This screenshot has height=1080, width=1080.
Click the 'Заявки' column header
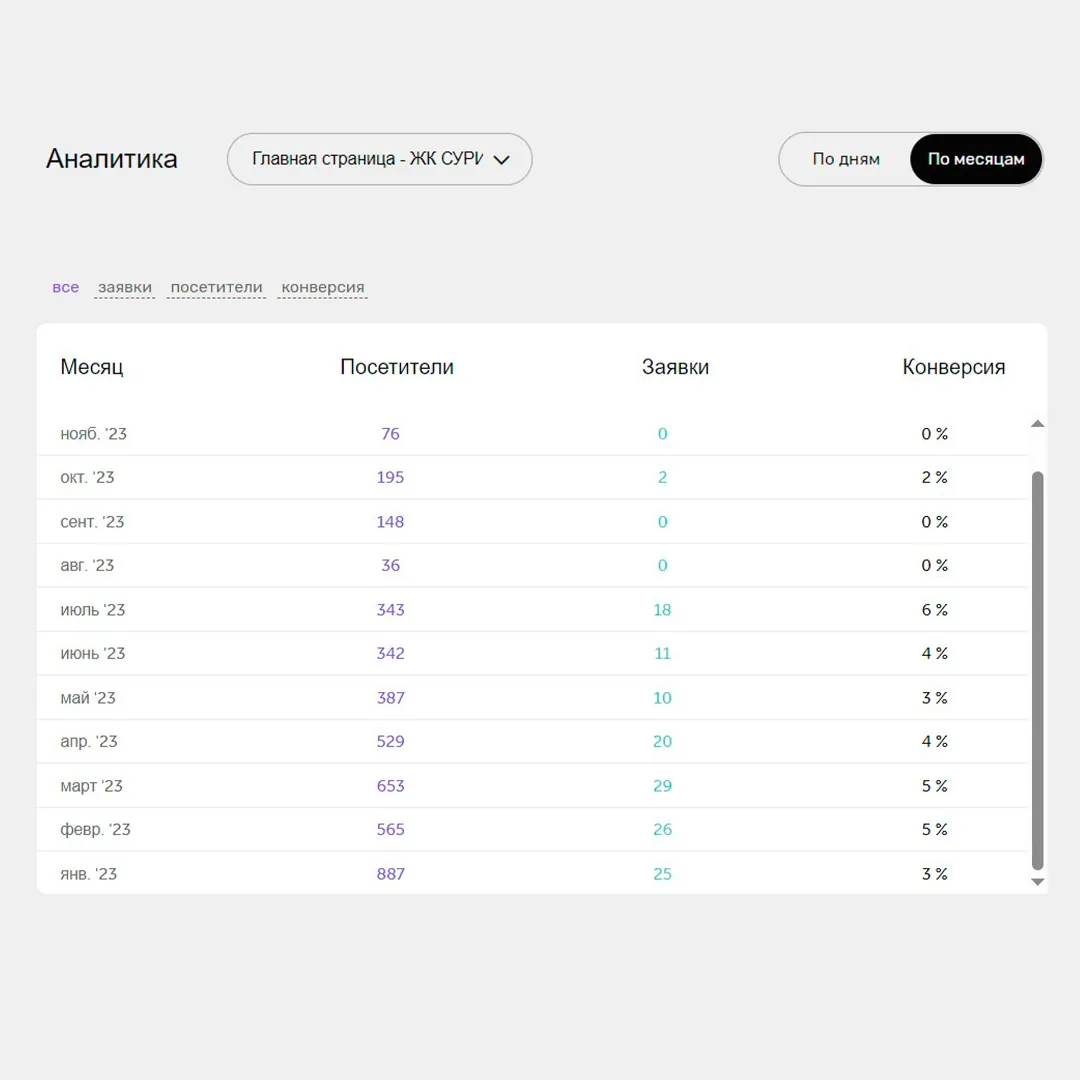[x=675, y=367]
